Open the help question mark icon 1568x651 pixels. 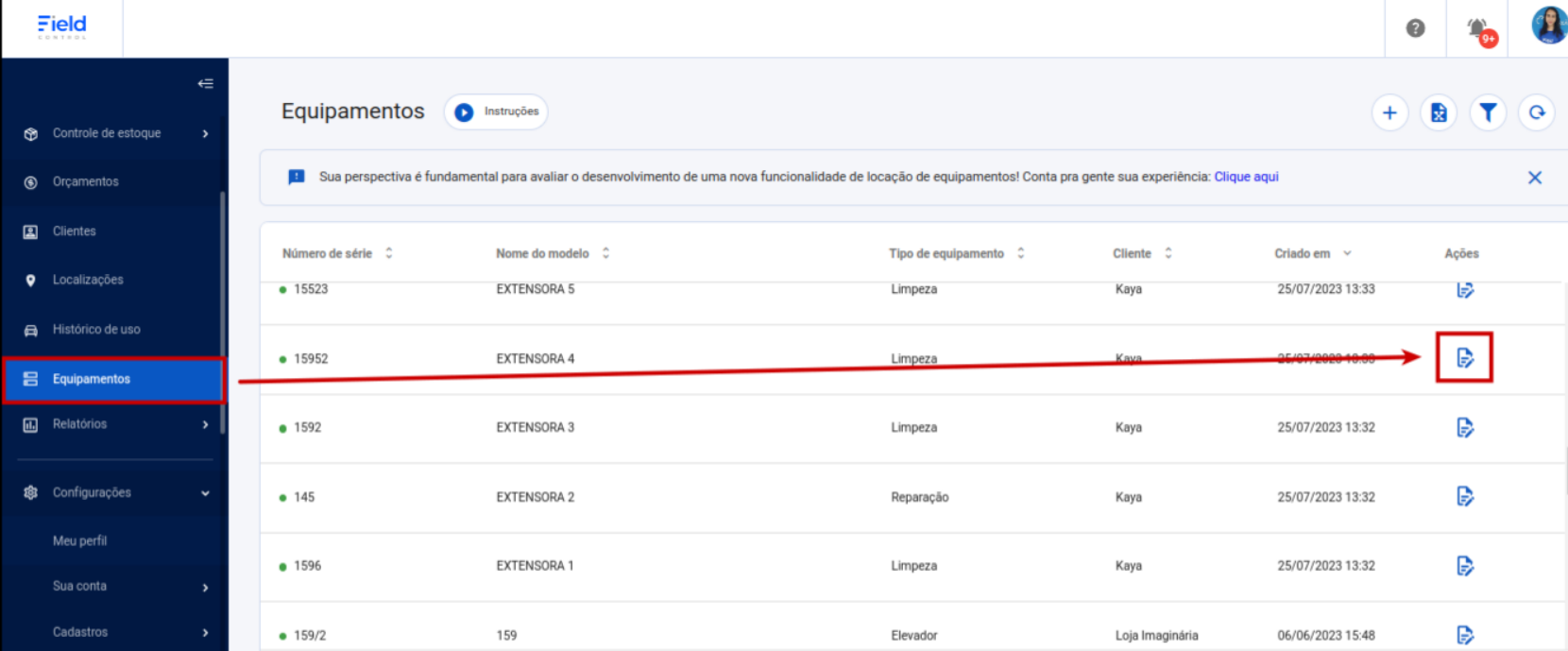(1415, 28)
